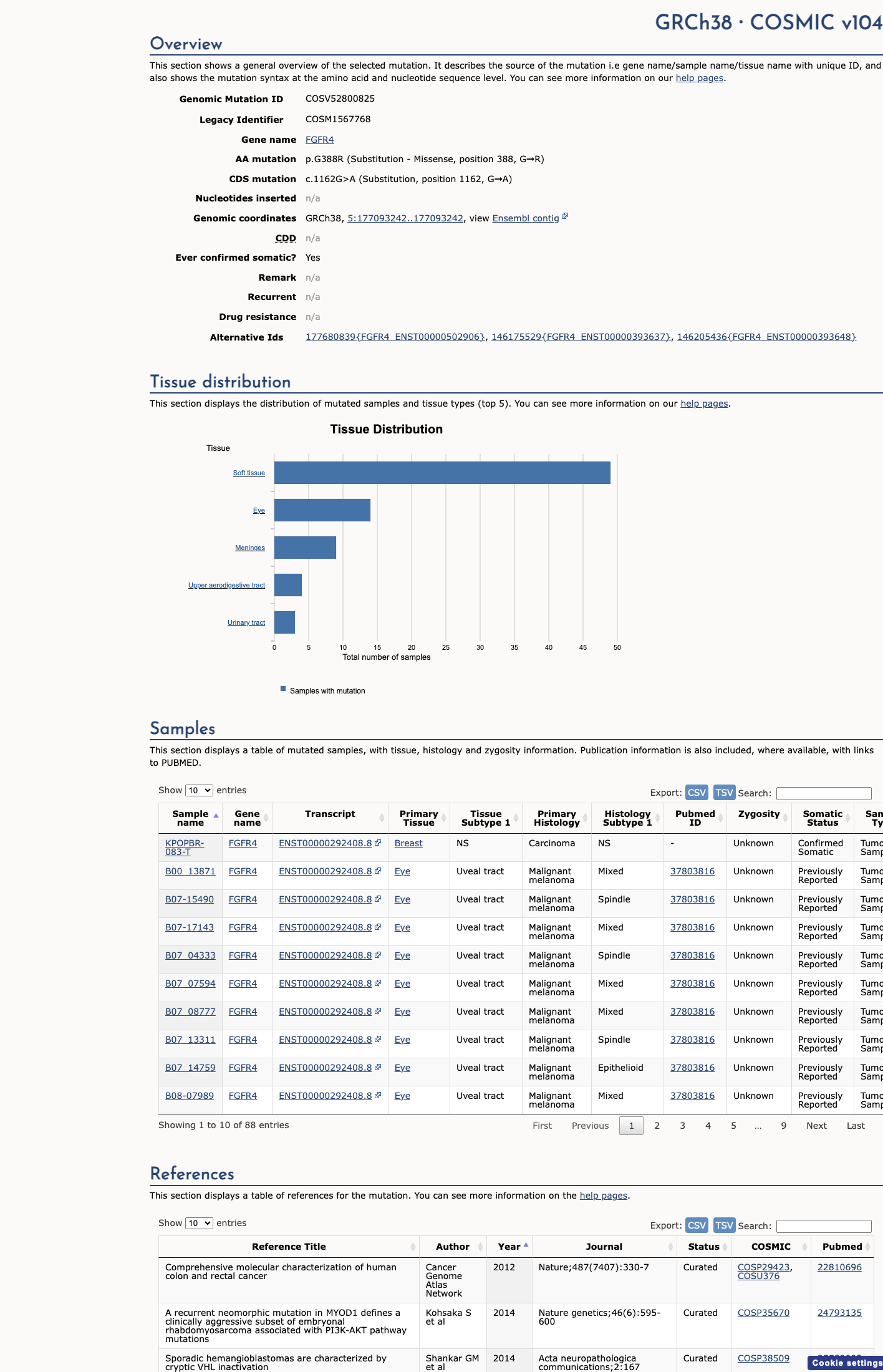Image resolution: width=883 pixels, height=1372 pixels.
Task: Click the Soft tissue bar in the chart
Action: (442, 473)
